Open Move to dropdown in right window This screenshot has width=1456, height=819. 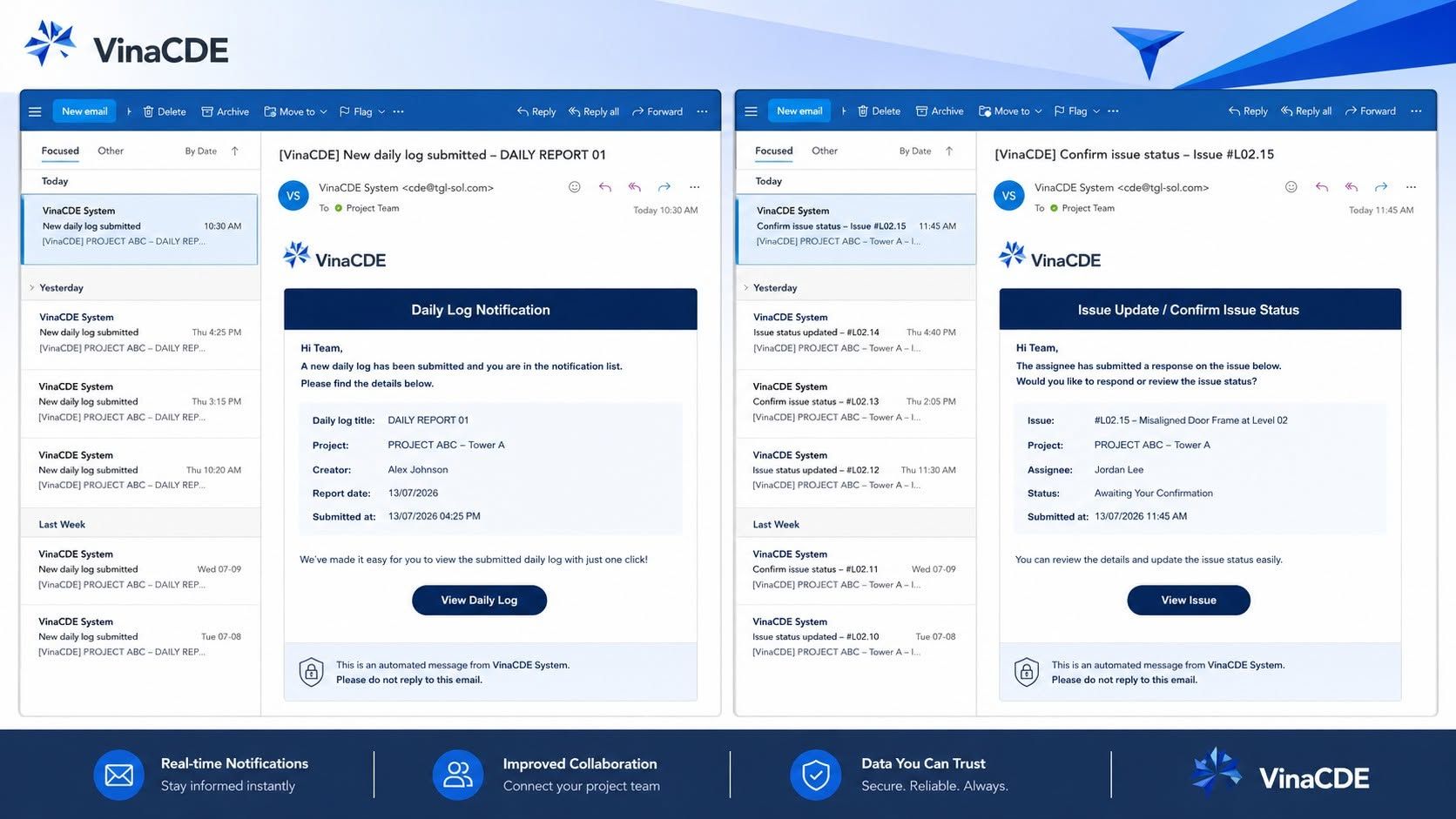tap(1010, 111)
